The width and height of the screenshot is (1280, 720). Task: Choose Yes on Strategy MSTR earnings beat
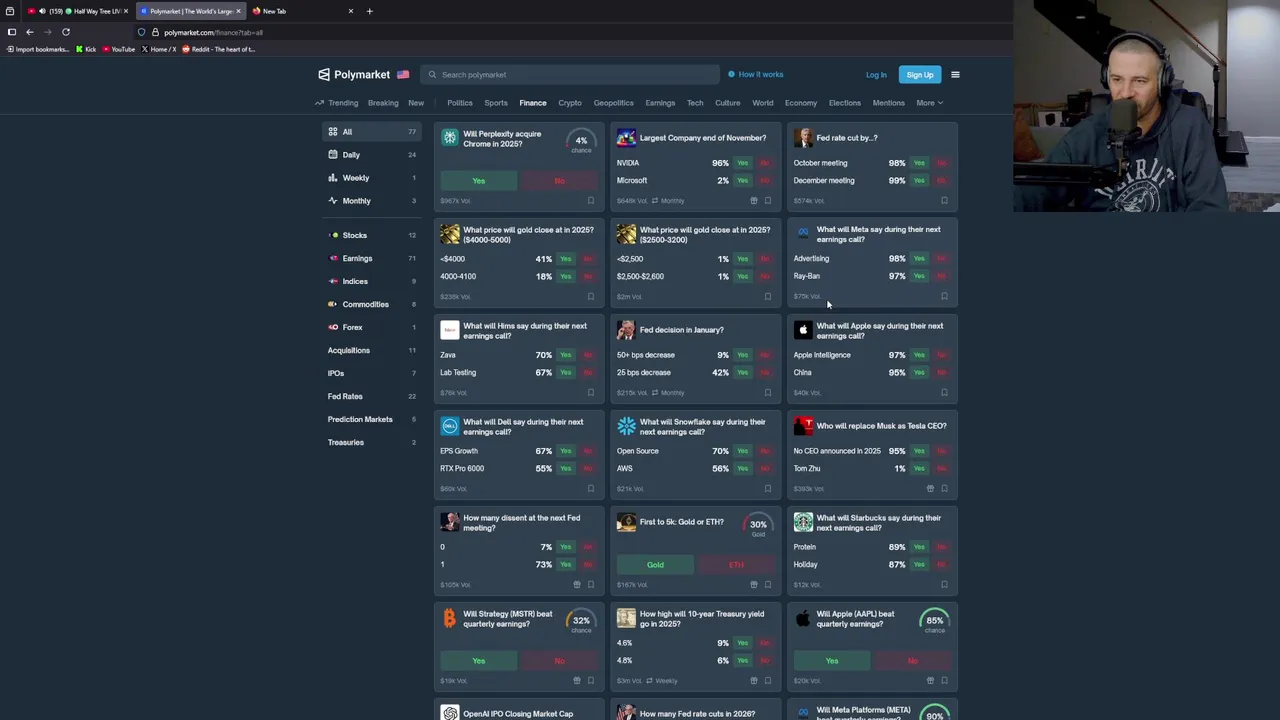478,661
